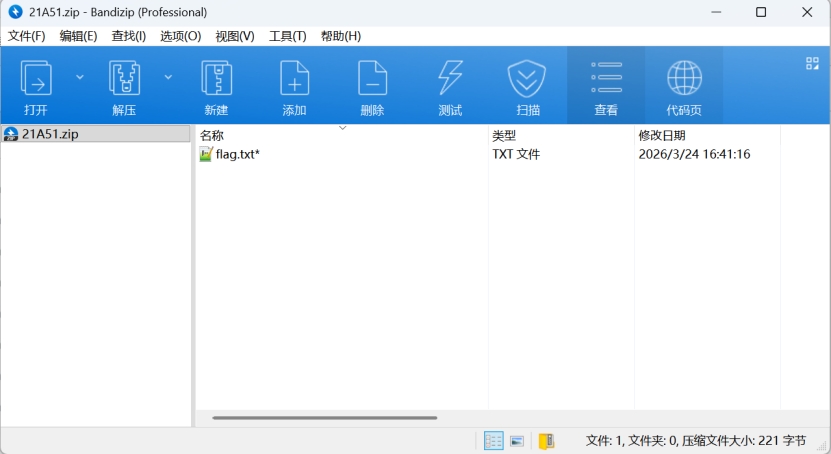The width and height of the screenshot is (831, 454).
Task: Click the Add (添加) file icon
Action: pyautogui.click(x=294, y=78)
